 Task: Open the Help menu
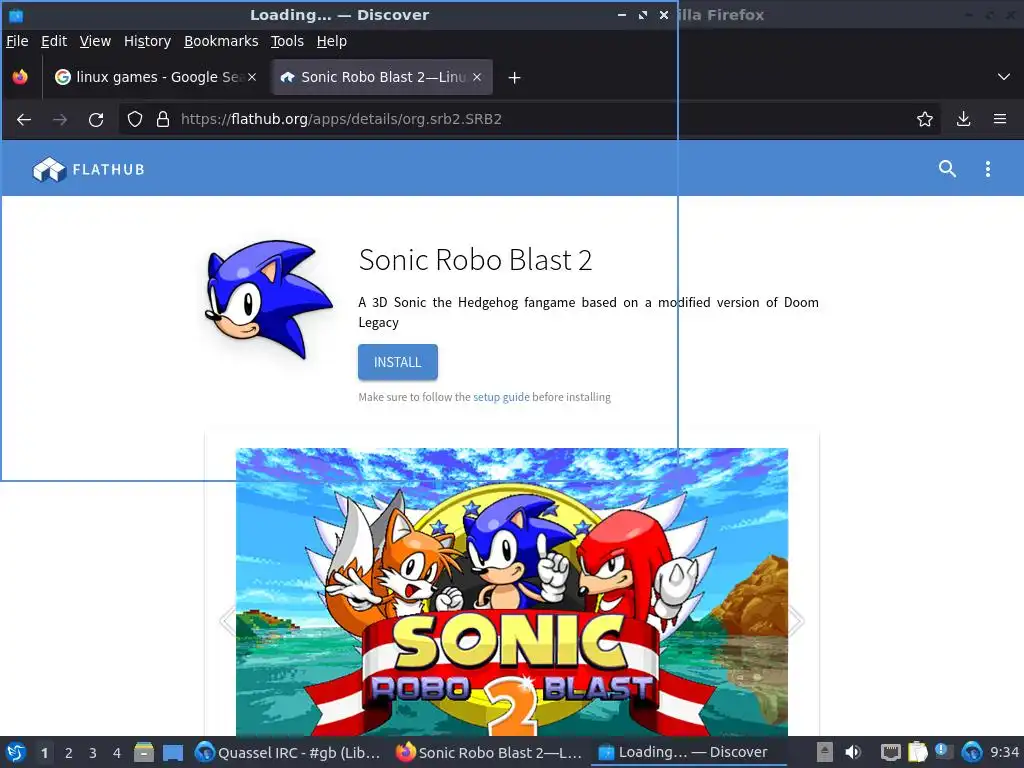pos(332,41)
